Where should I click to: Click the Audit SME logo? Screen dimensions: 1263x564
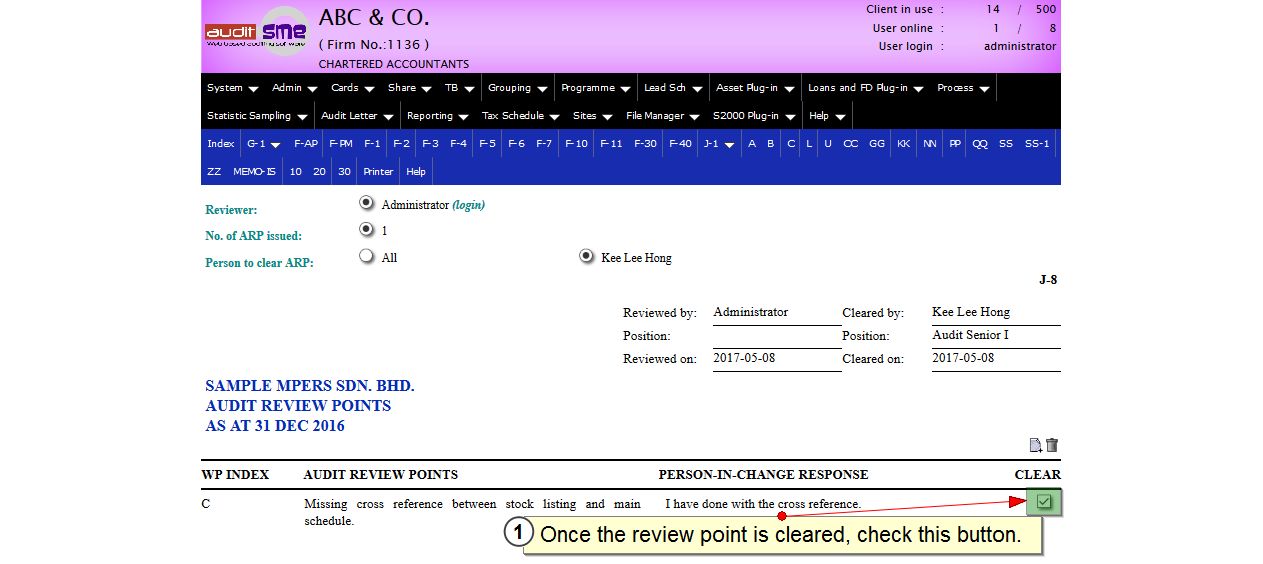click(256, 32)
